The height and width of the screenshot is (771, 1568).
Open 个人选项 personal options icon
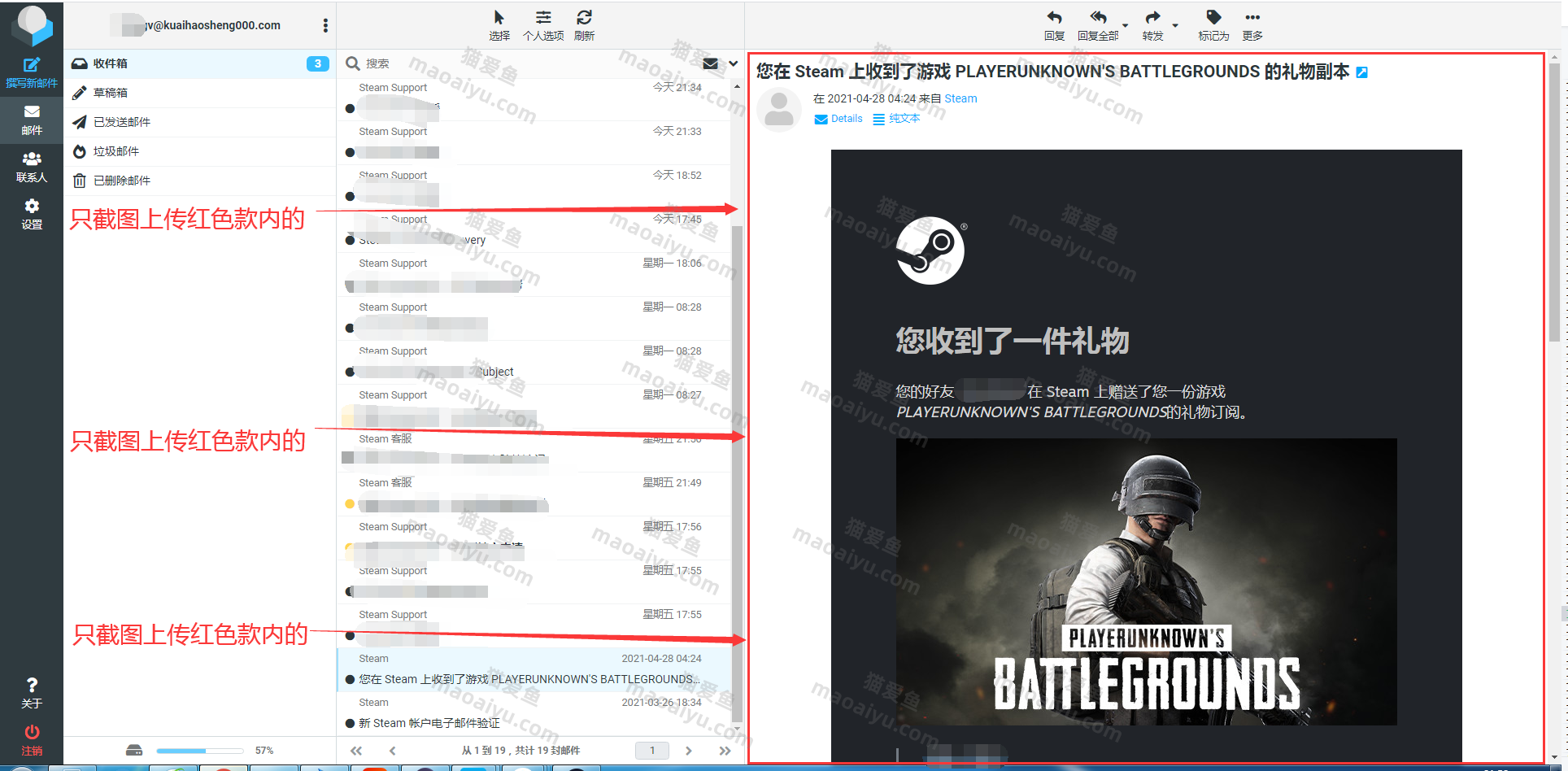point(542,18)
